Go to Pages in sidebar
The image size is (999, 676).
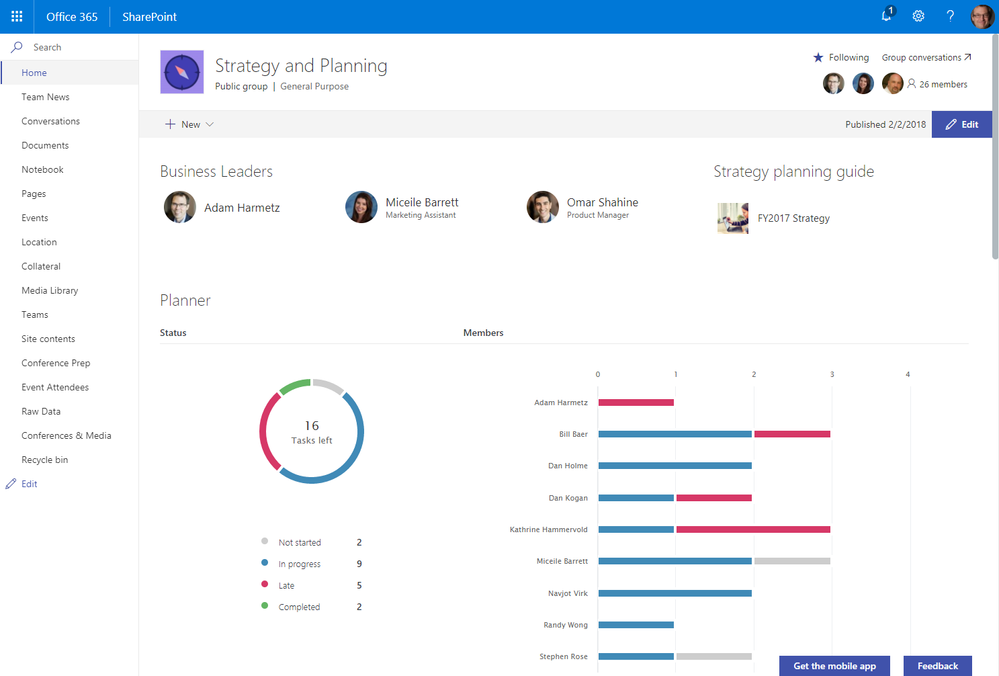(33, 194)
